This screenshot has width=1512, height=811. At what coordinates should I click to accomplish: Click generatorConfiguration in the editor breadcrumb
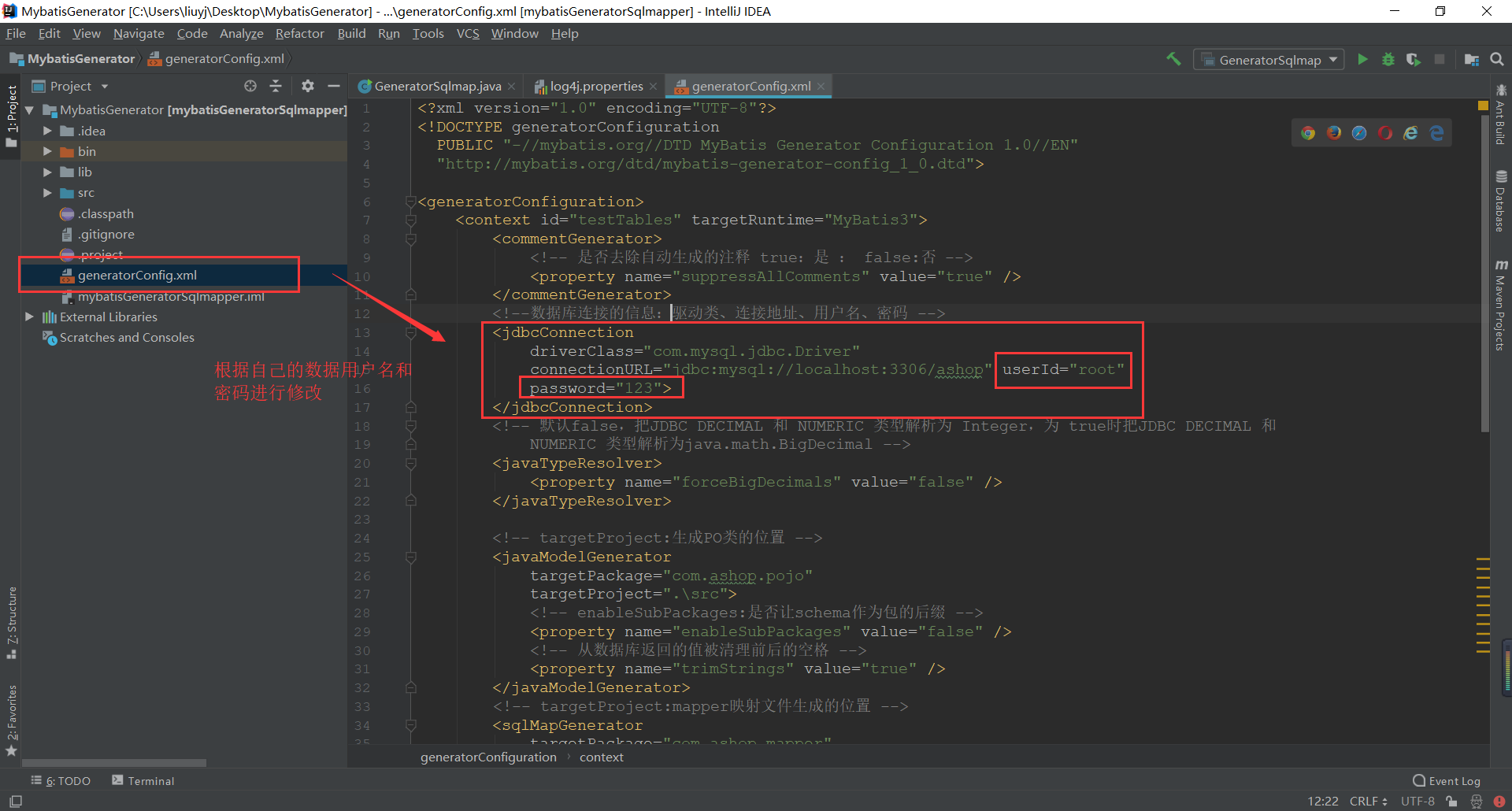point(488,757)
